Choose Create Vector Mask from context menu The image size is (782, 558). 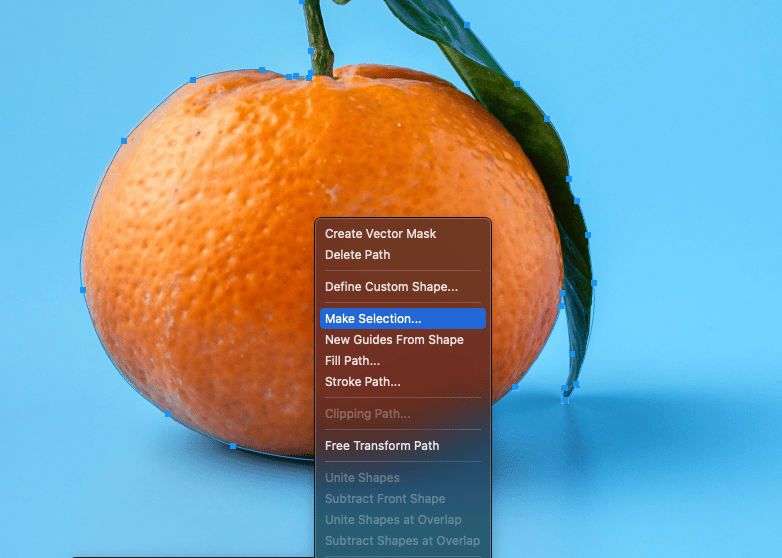pos(402,234)
